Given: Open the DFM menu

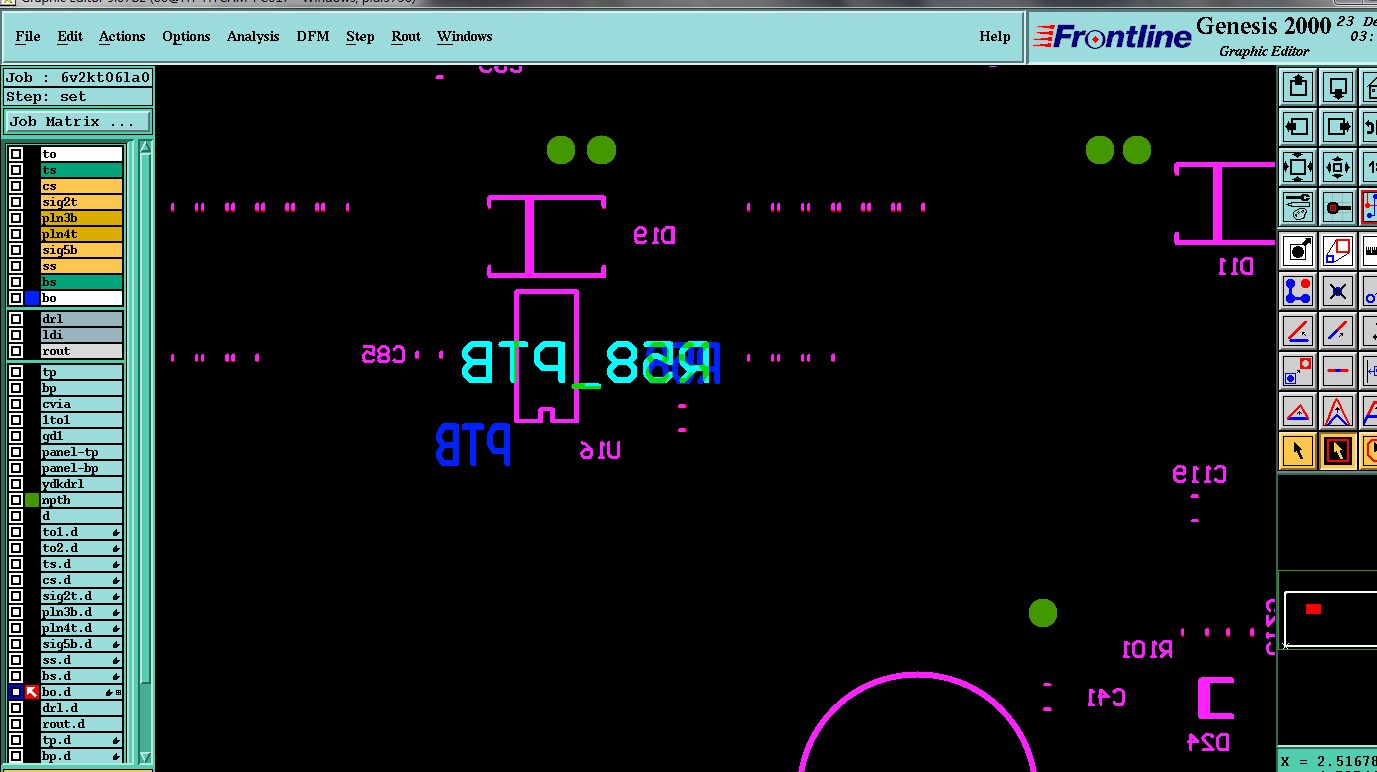Looking at the screenshot, I should pos(313,36).
